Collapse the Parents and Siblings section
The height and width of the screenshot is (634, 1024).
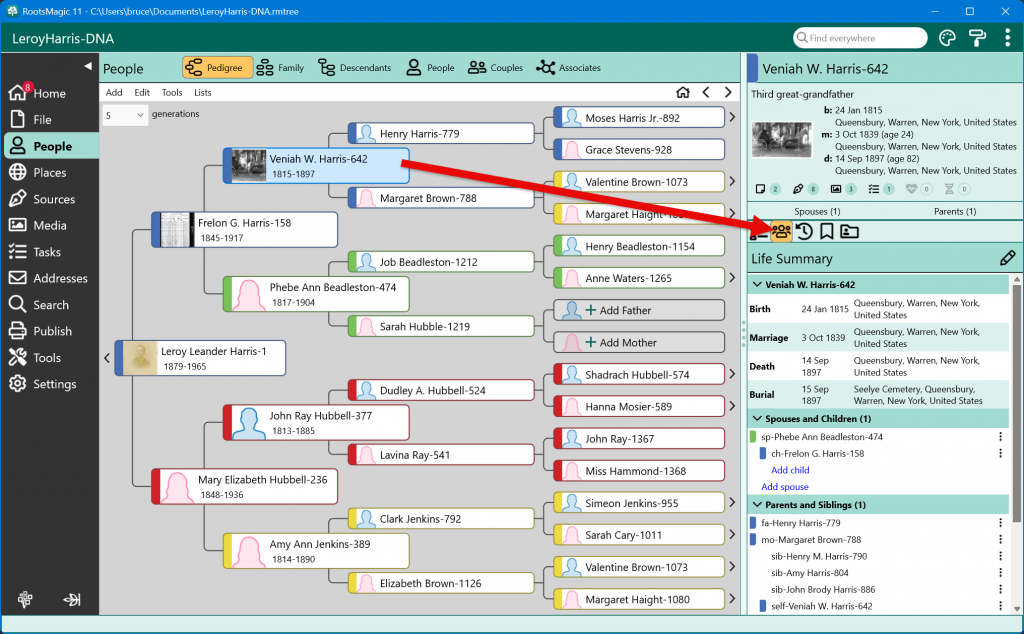[756, 505]
